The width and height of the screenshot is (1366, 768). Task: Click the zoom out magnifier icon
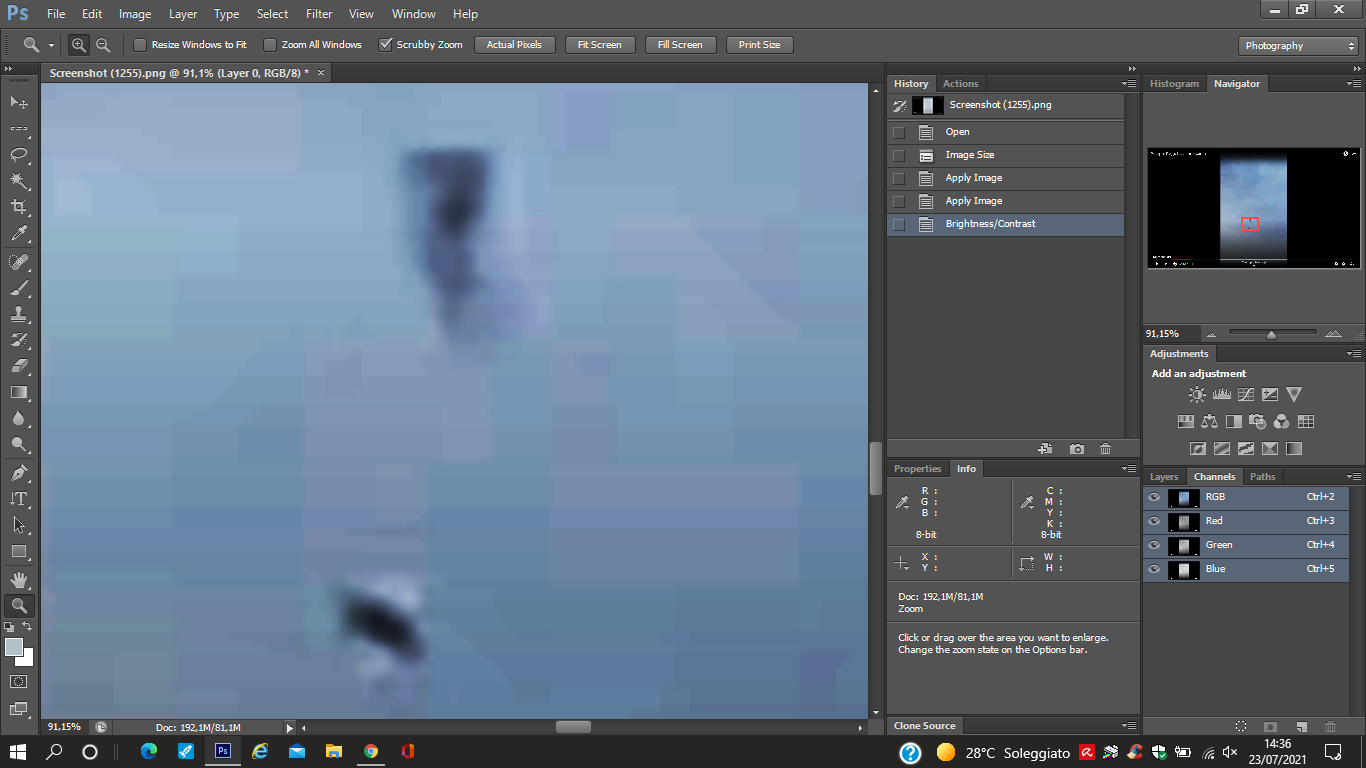103,45
